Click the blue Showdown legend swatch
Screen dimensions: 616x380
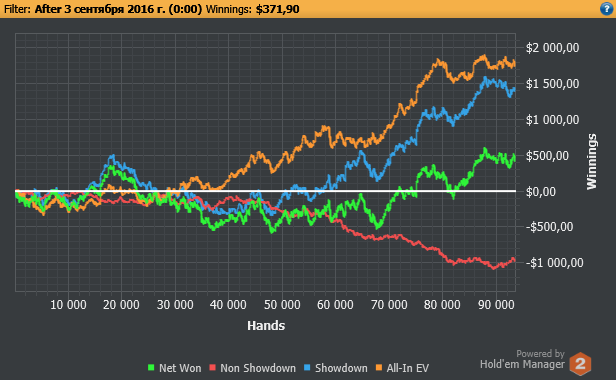click(307, 368)
